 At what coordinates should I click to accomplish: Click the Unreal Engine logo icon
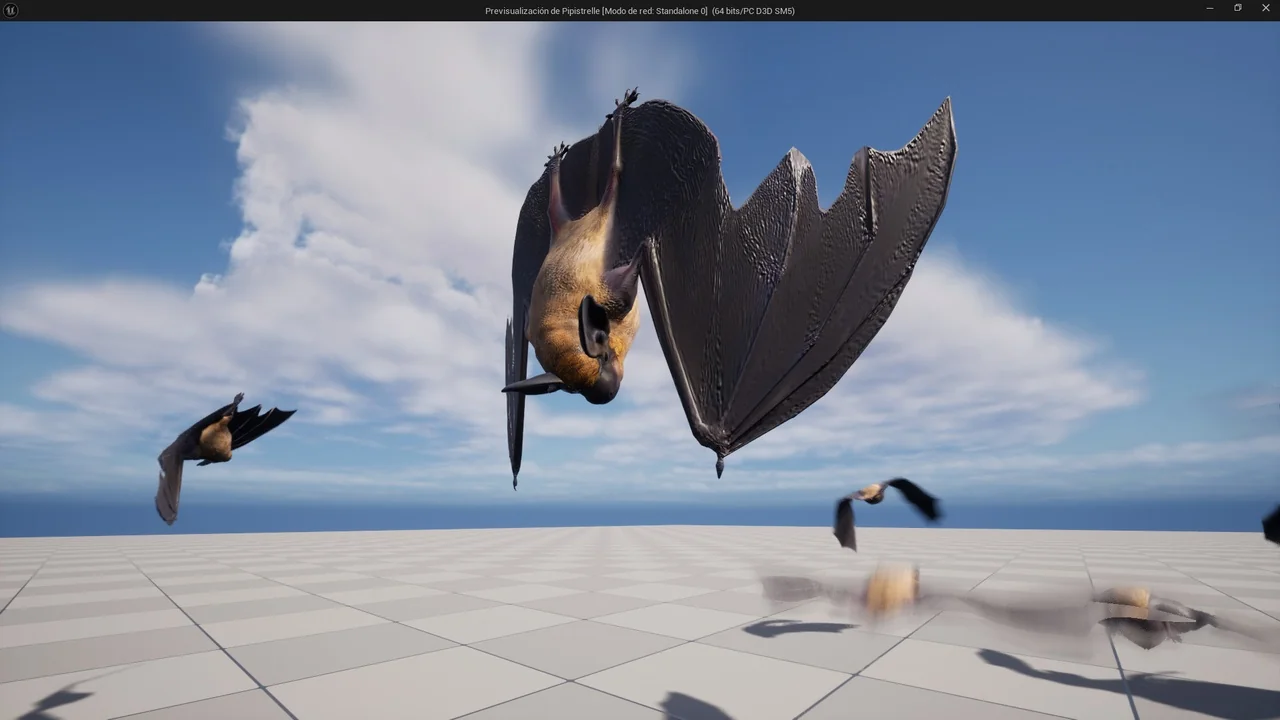coord(11,10)
